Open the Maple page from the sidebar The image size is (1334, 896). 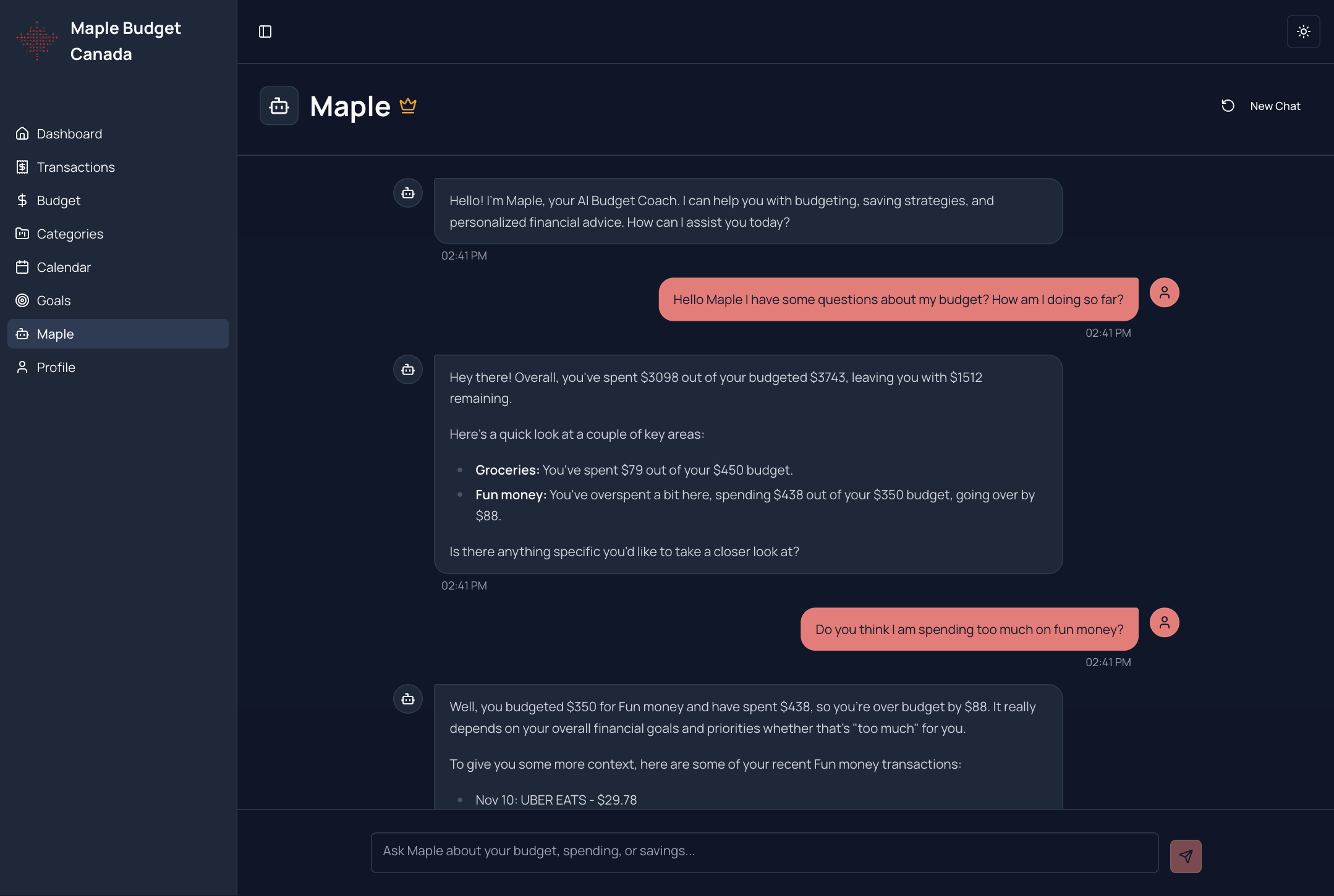click(x=56, y=334)
